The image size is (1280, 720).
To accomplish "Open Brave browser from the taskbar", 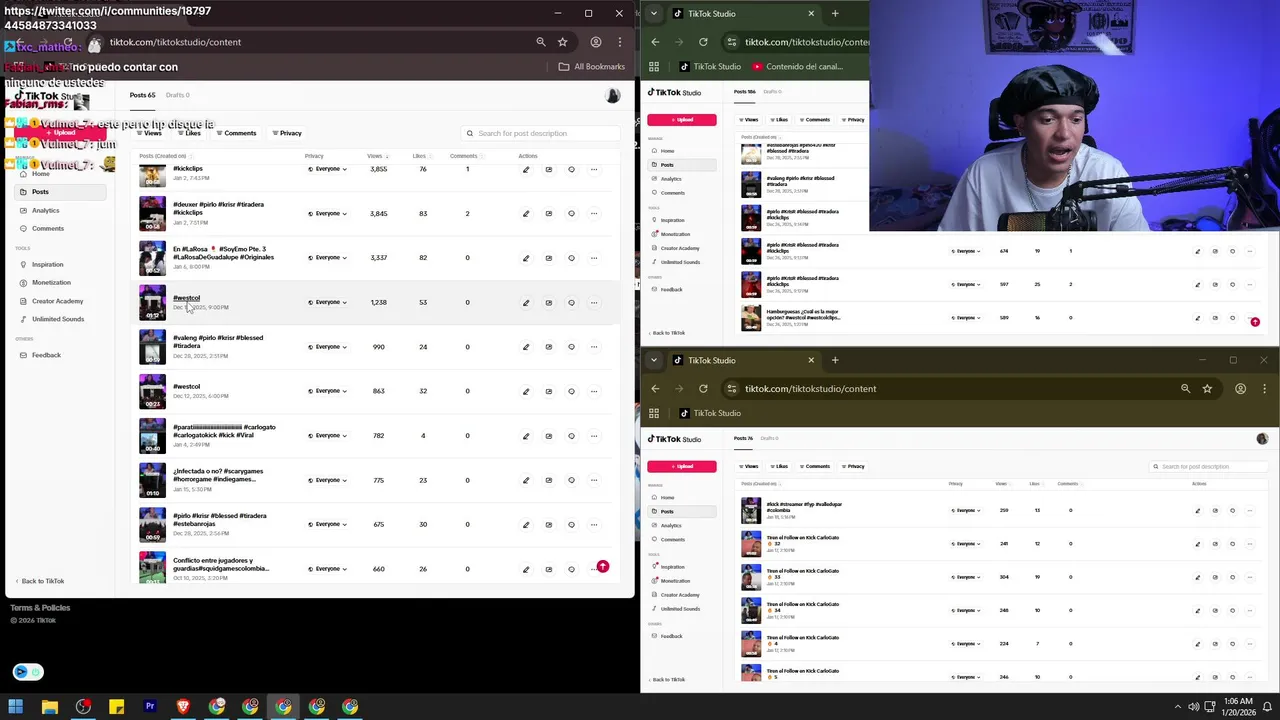I will (x=183, y=707).
